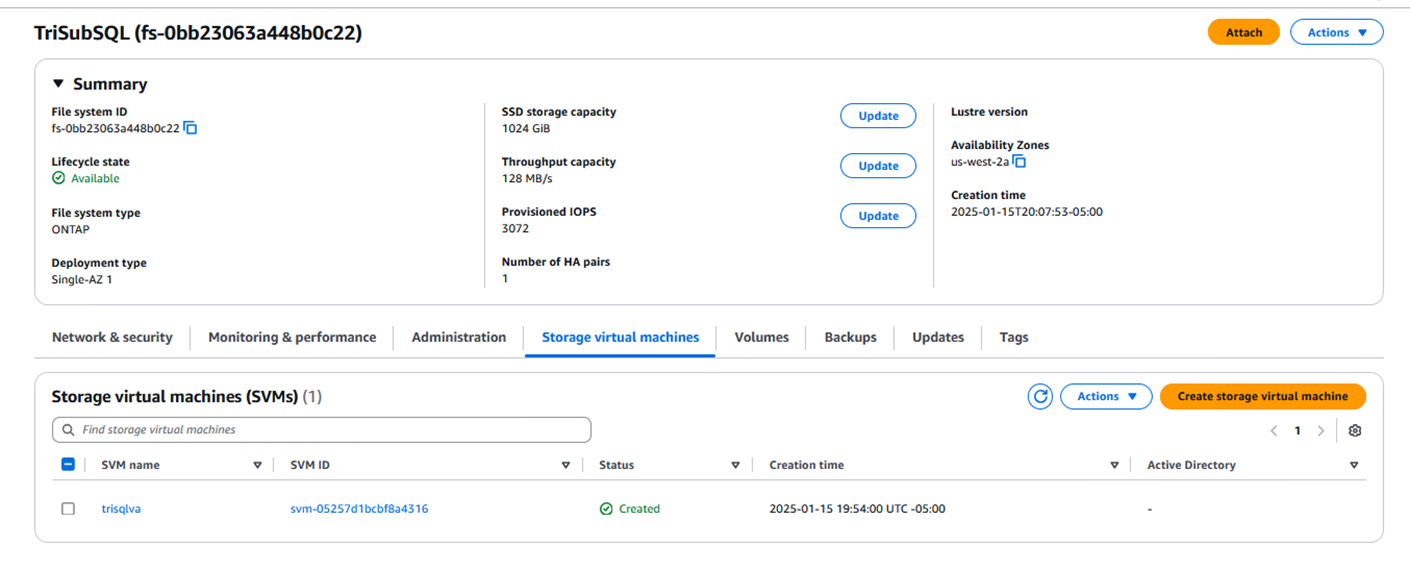Open the file system Actions dropdown
The image size is (1410, 570).
(x=1336, y=33)
